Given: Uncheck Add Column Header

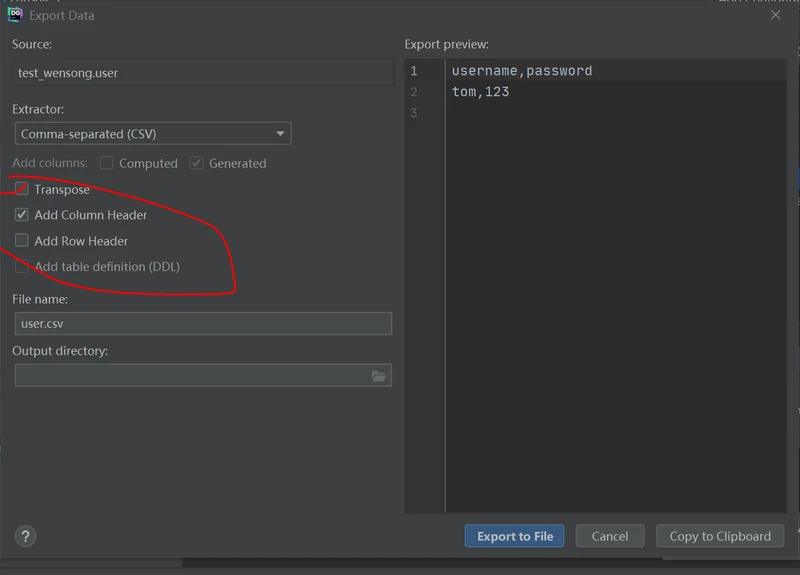Looking at the screenshot, I should point(21,215).
